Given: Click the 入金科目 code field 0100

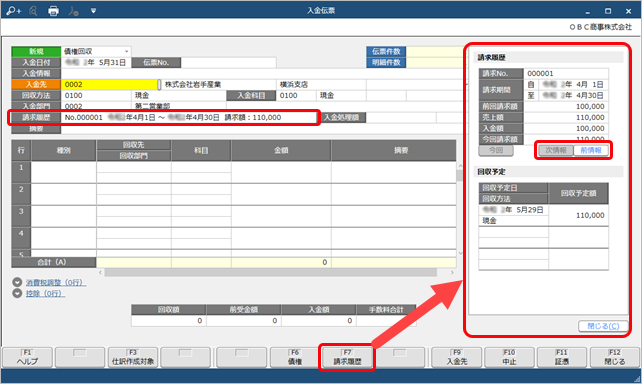Looking at the screenshot, I should pos(296,95).
